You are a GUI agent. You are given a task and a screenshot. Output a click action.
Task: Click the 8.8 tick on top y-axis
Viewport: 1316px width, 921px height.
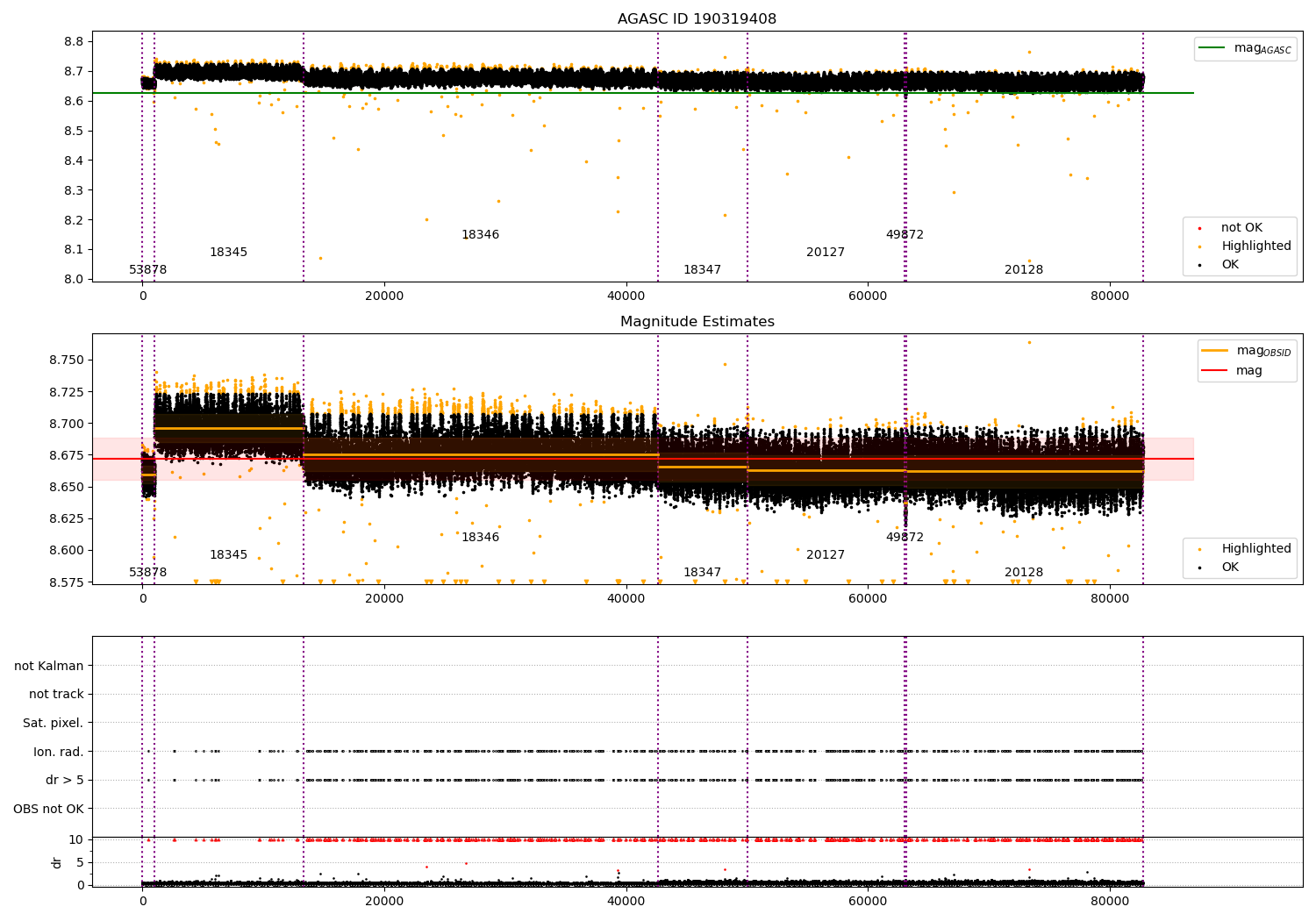[x=75, y=42]
